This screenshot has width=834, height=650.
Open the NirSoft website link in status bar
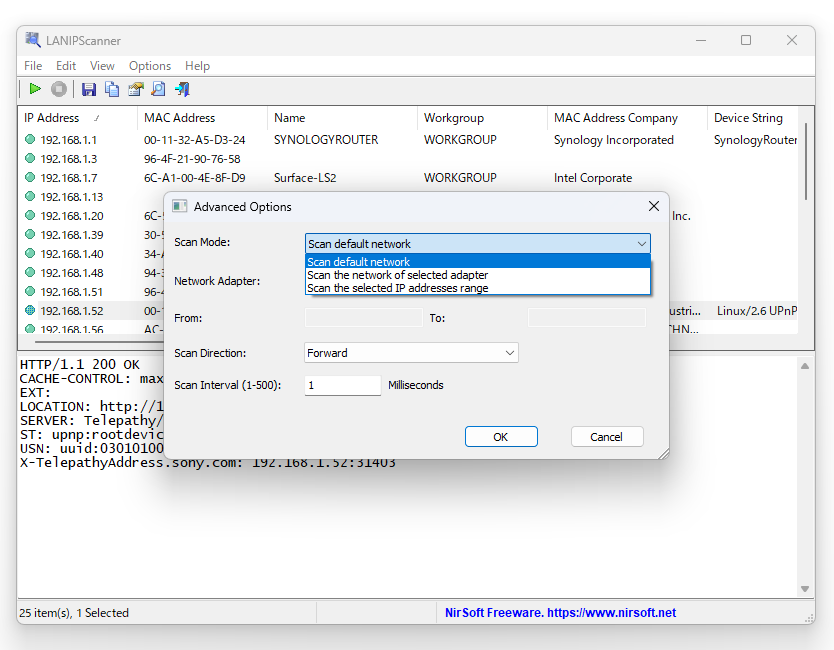pyautogui.click(x=560, y=613)
